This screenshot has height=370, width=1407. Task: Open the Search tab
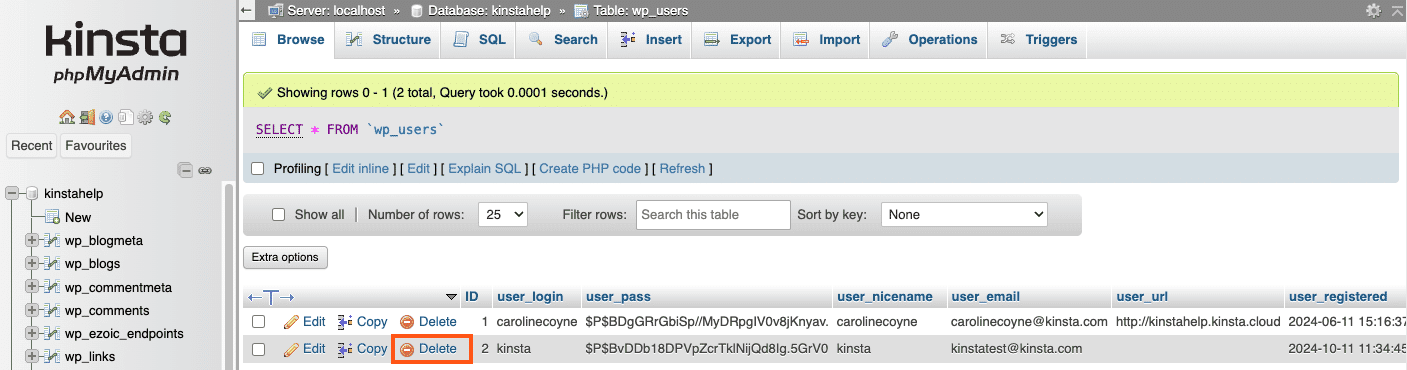click(x=562, y=40)
